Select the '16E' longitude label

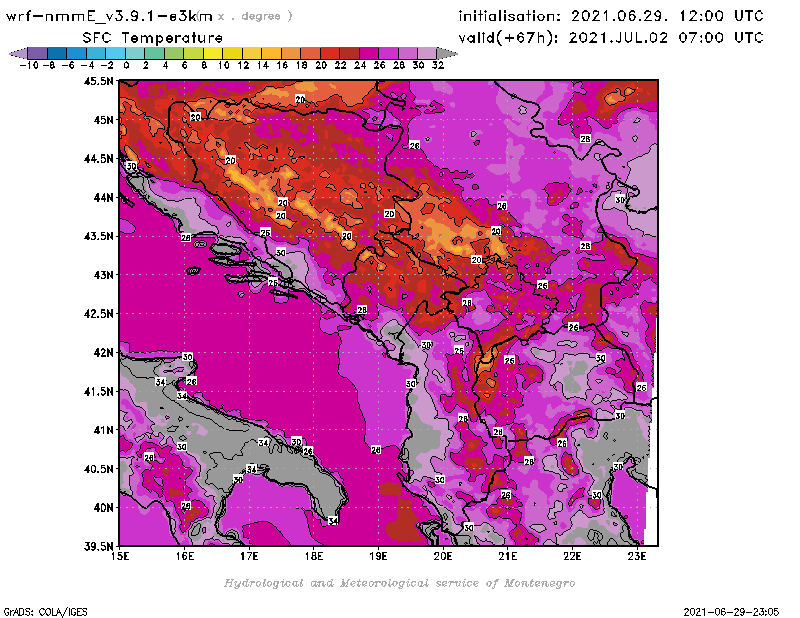pyautogui.click(x=185, y=556)
